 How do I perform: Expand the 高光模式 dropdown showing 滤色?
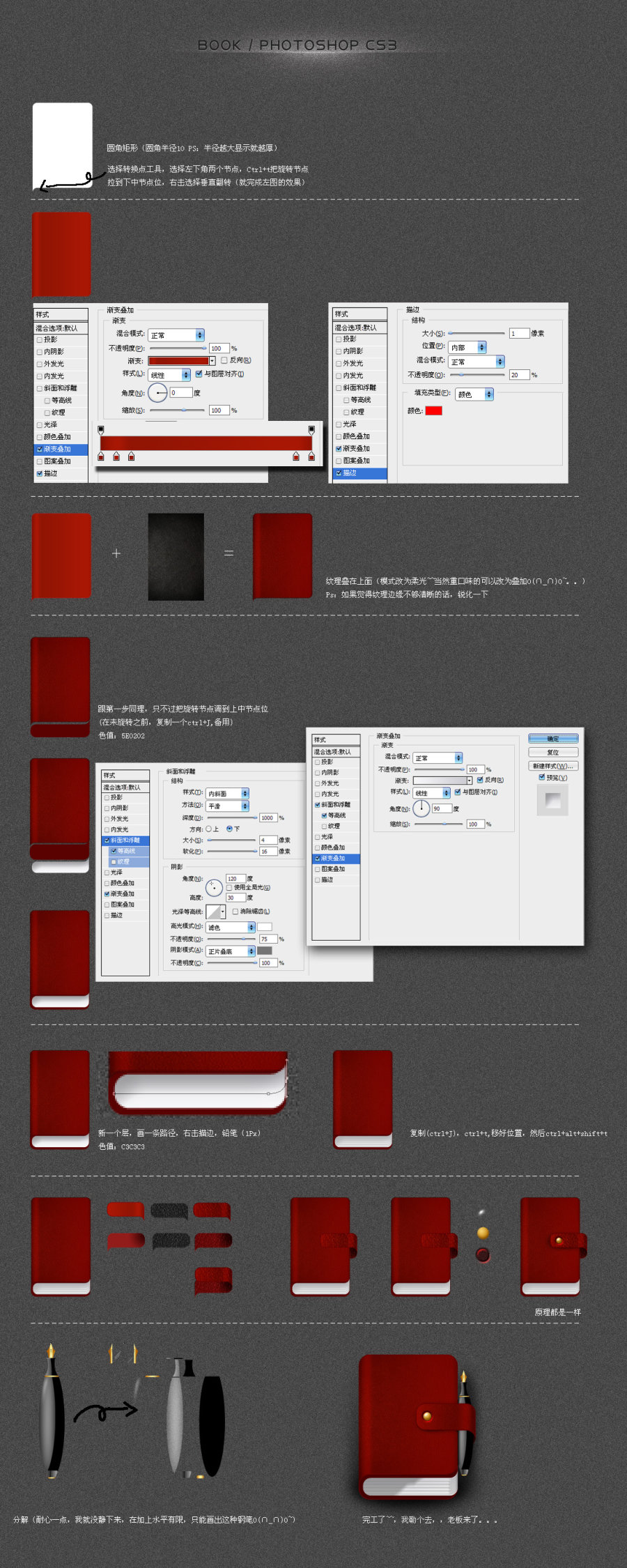231,927
